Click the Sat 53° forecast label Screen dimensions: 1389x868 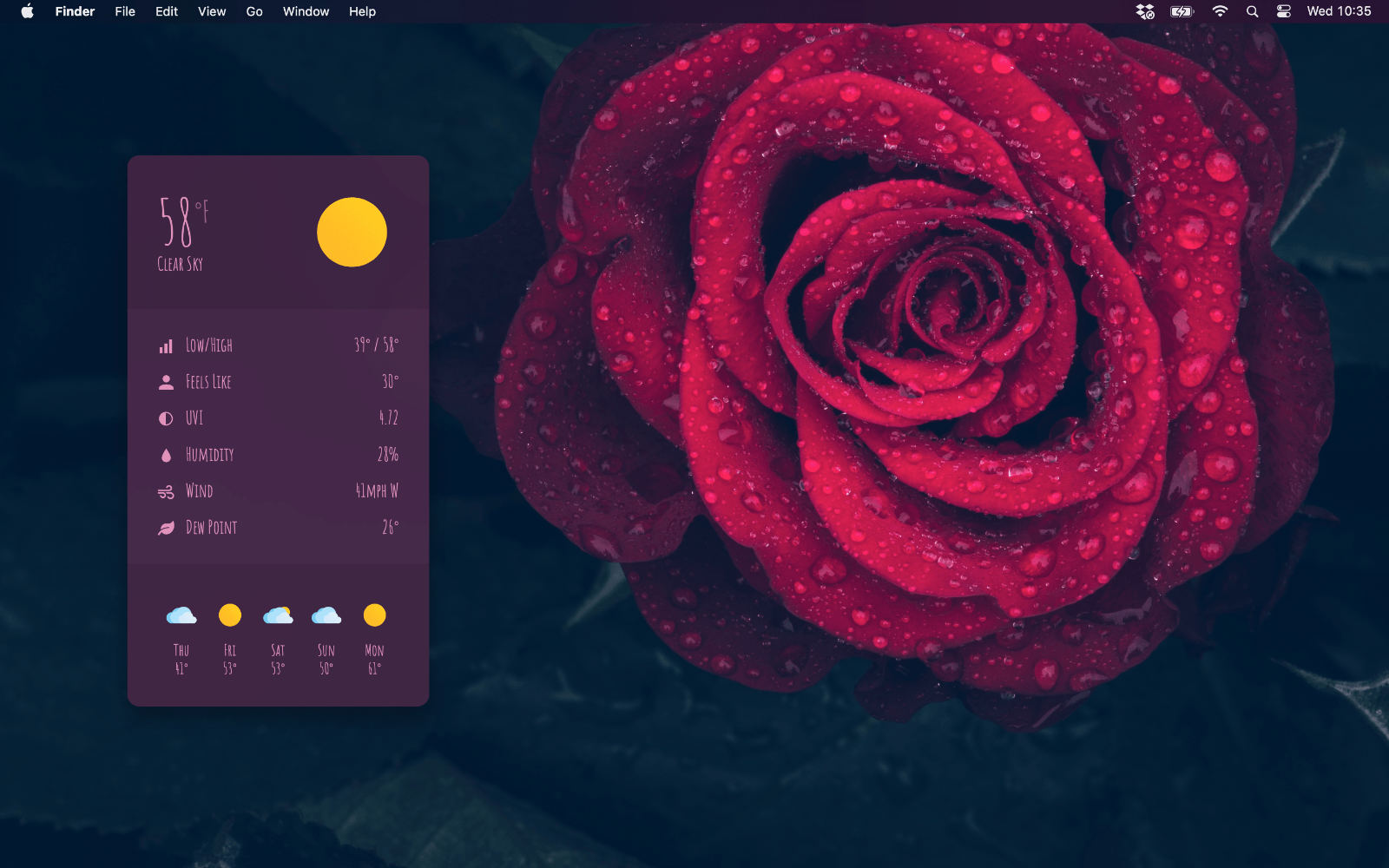click(278, 659)
